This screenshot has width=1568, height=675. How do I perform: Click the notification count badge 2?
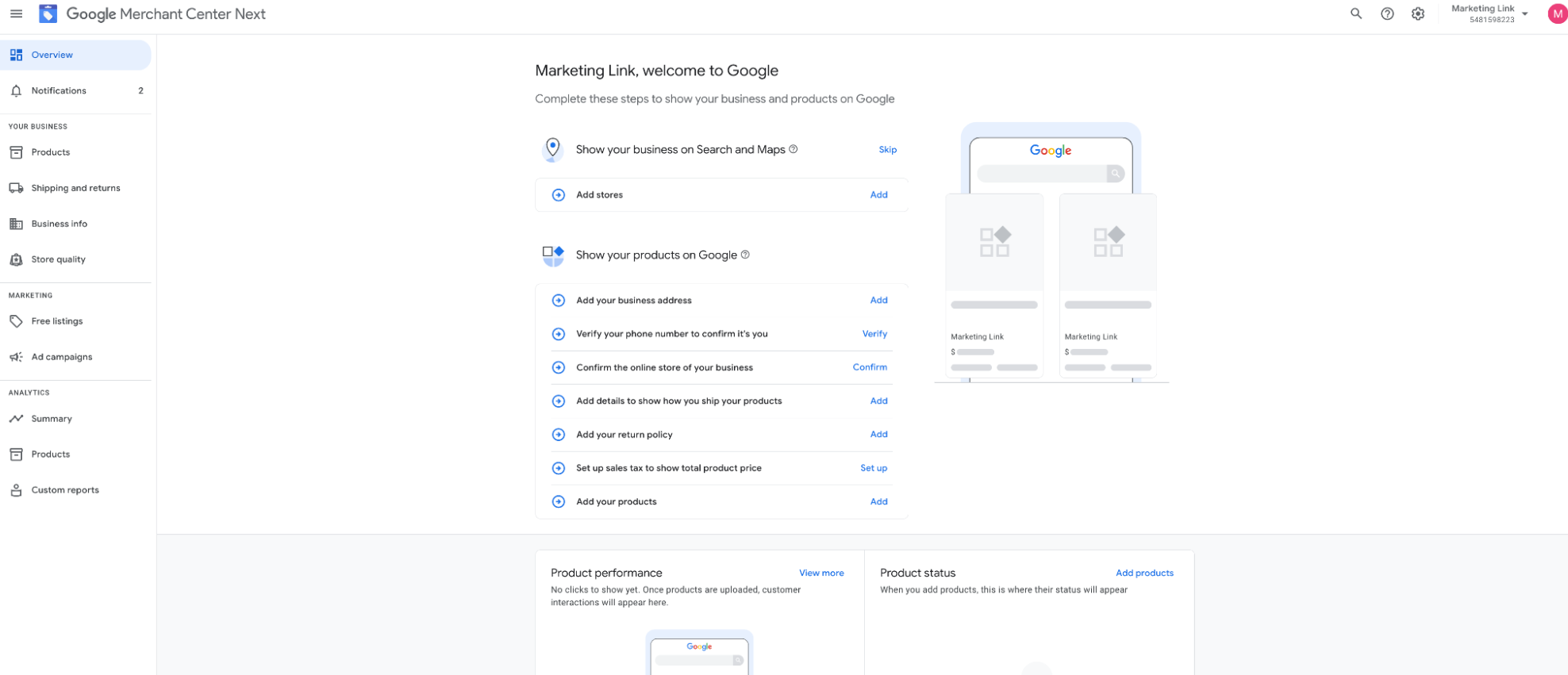140,90
